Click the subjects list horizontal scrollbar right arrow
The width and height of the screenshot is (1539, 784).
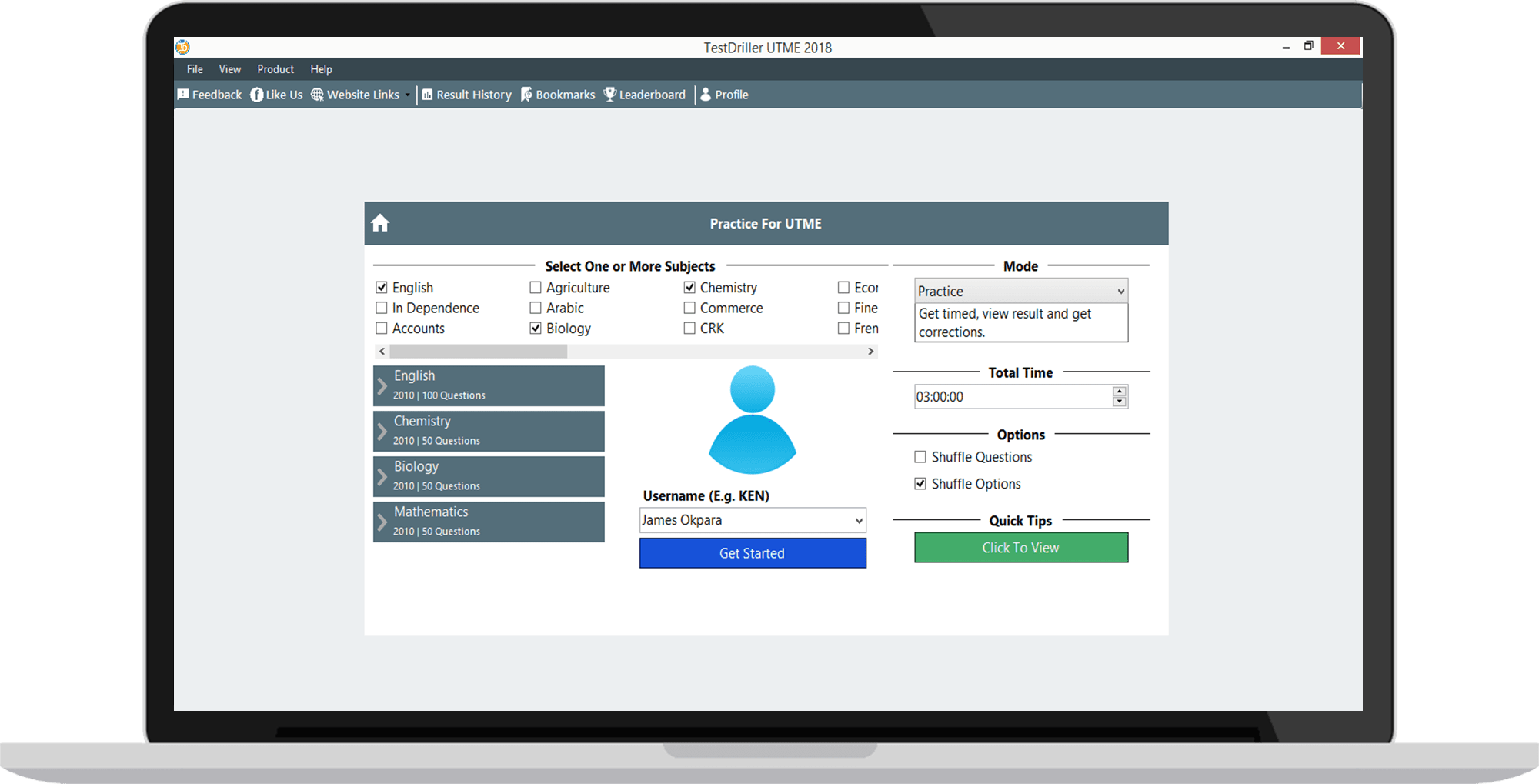[870, 352]
